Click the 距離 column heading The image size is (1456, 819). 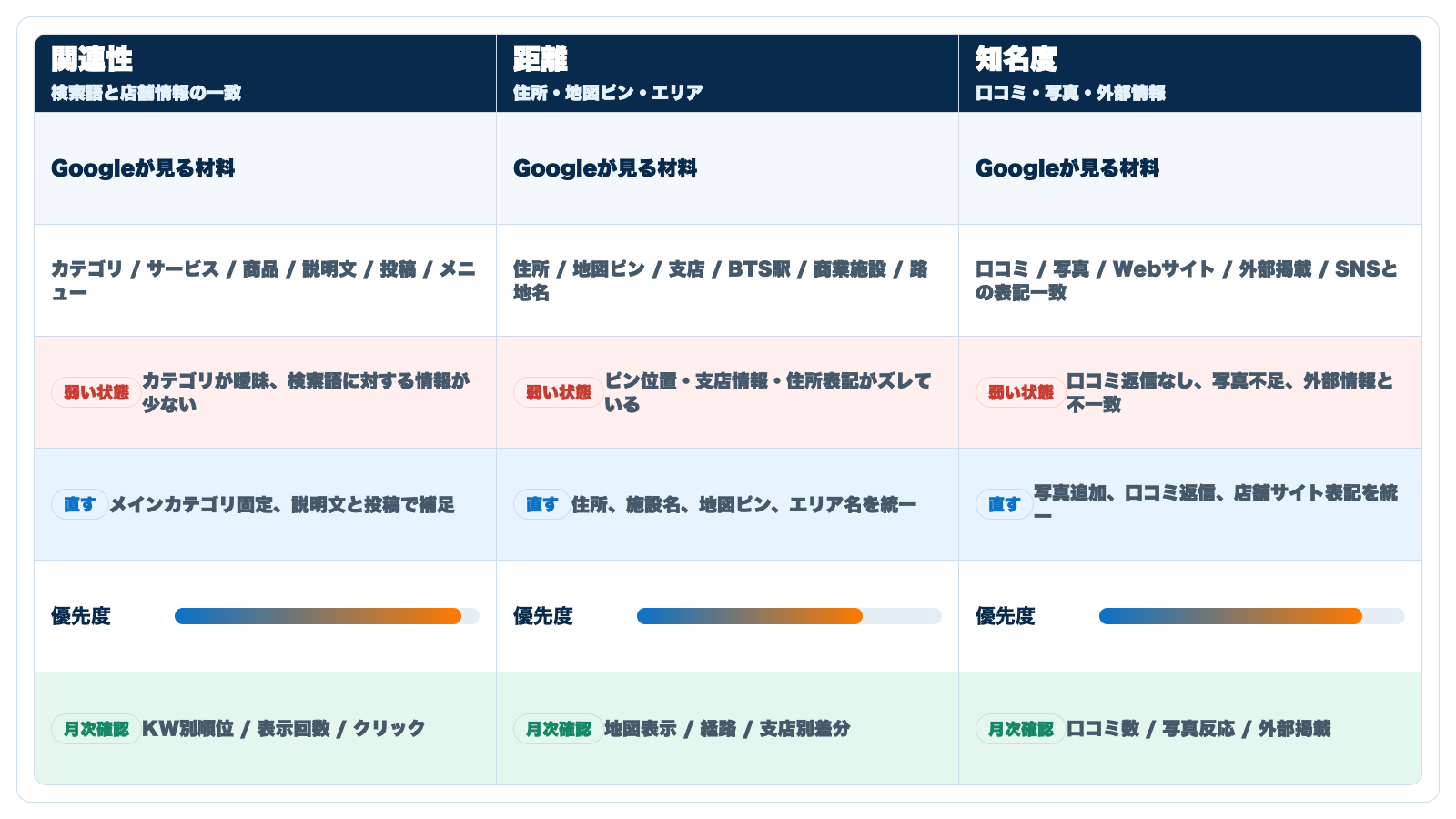tap(541, 60)
